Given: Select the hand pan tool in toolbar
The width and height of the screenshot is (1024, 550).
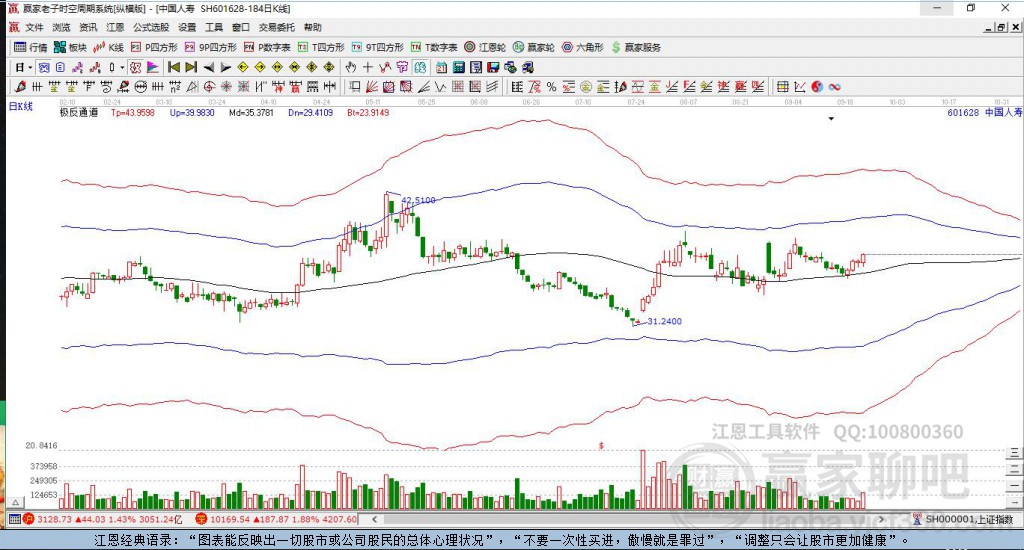Looking at the screenshot, I should pos(351,67).
